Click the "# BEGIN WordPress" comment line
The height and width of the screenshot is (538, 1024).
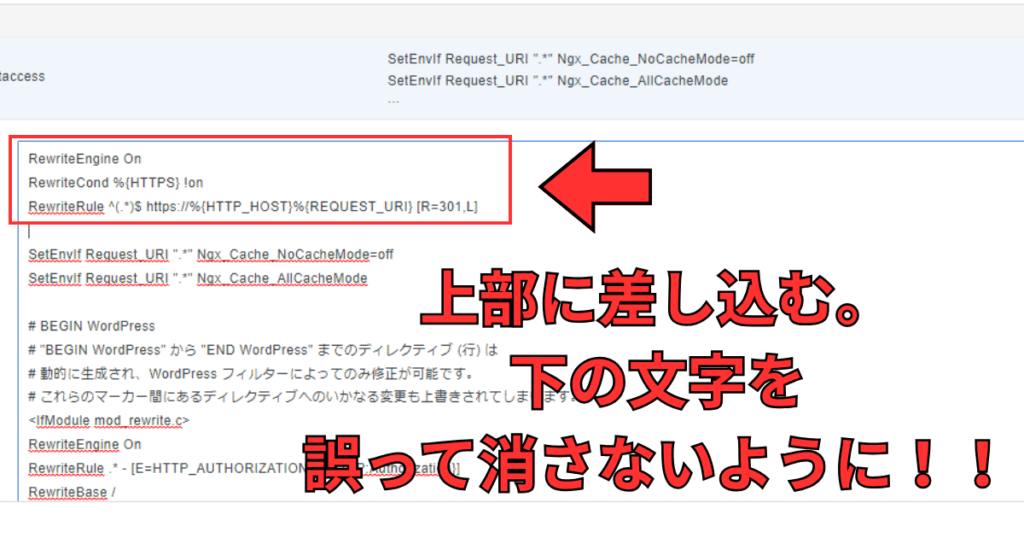tap(92, 326)
